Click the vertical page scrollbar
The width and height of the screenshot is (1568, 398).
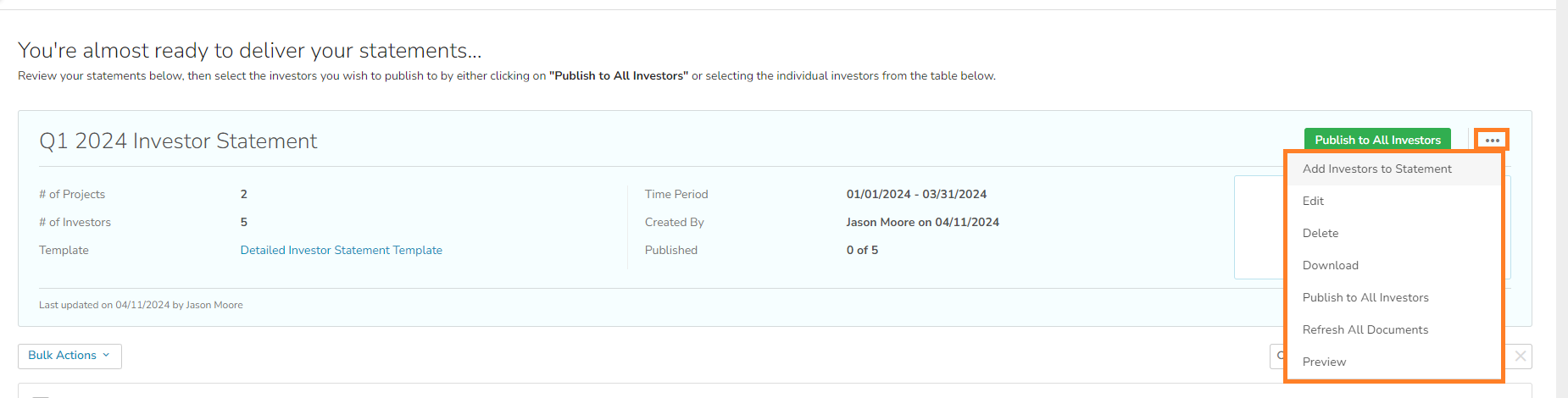point(1561,199)
